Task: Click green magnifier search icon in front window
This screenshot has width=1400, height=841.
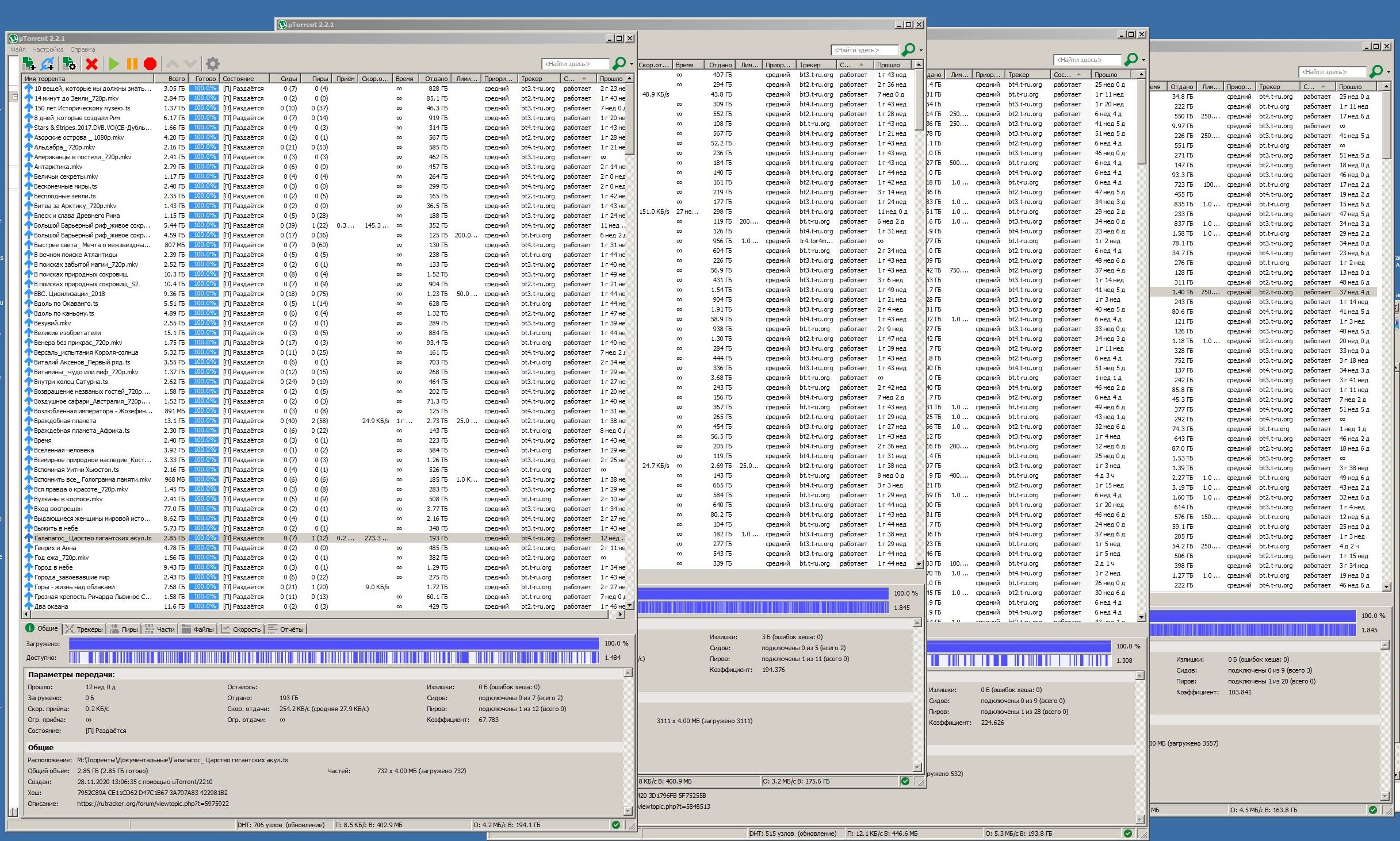Action: (619, 63)
